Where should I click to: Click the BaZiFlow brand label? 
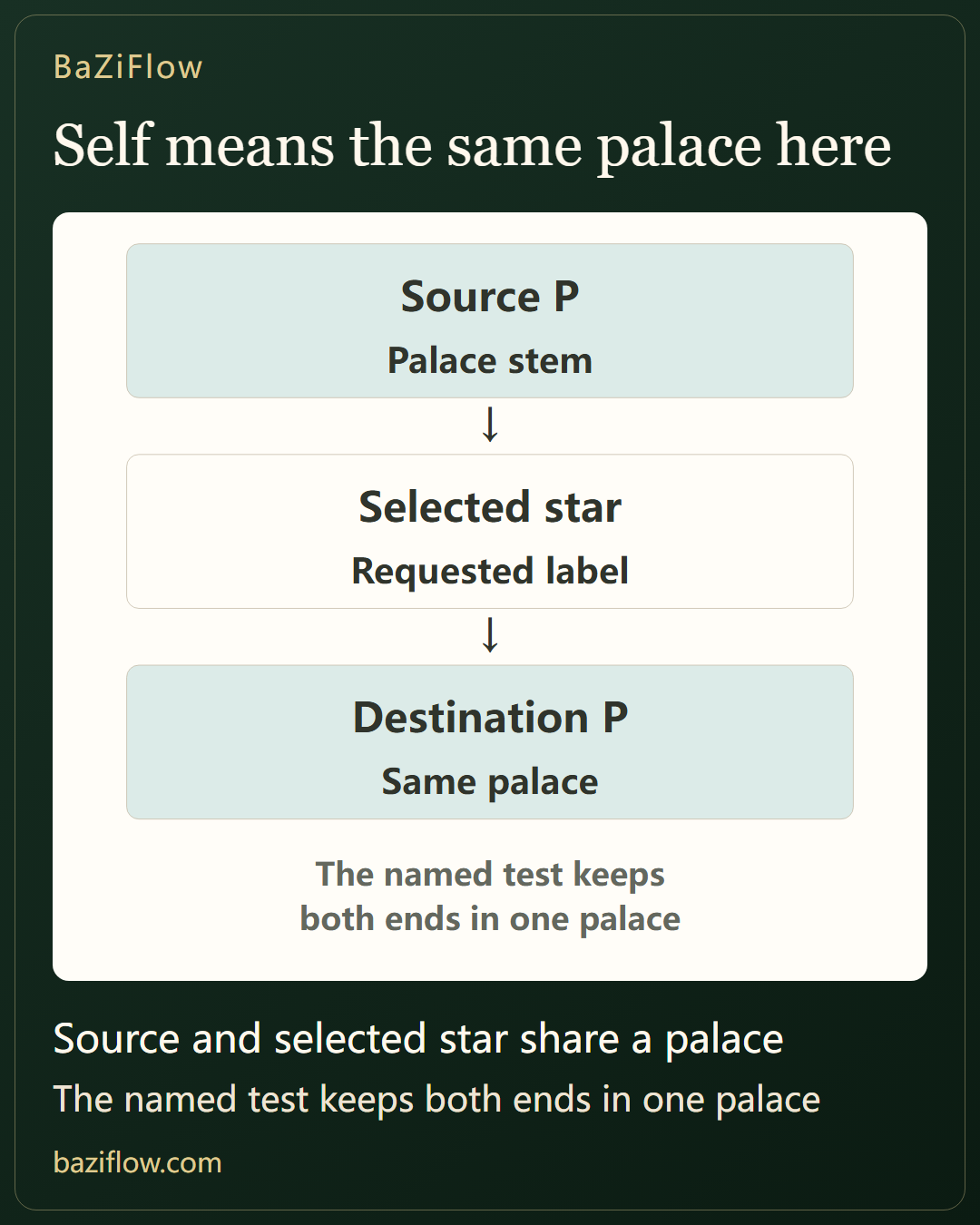pos(128,67)
